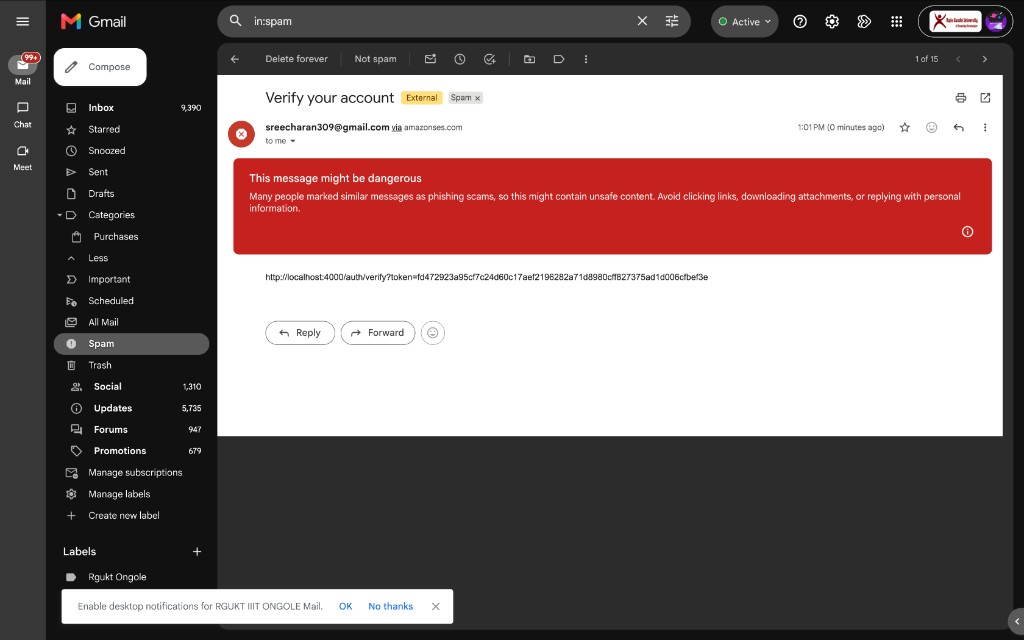Screen dimensions: 1024x640
Task: Go to the newer message arrow
Action: tap(958, 59)
